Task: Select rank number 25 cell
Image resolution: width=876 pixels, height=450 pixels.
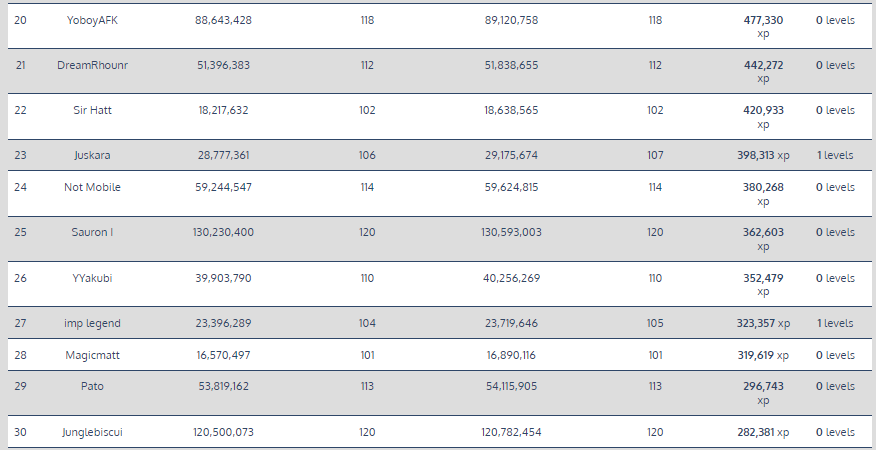Action: pos(20,232)
